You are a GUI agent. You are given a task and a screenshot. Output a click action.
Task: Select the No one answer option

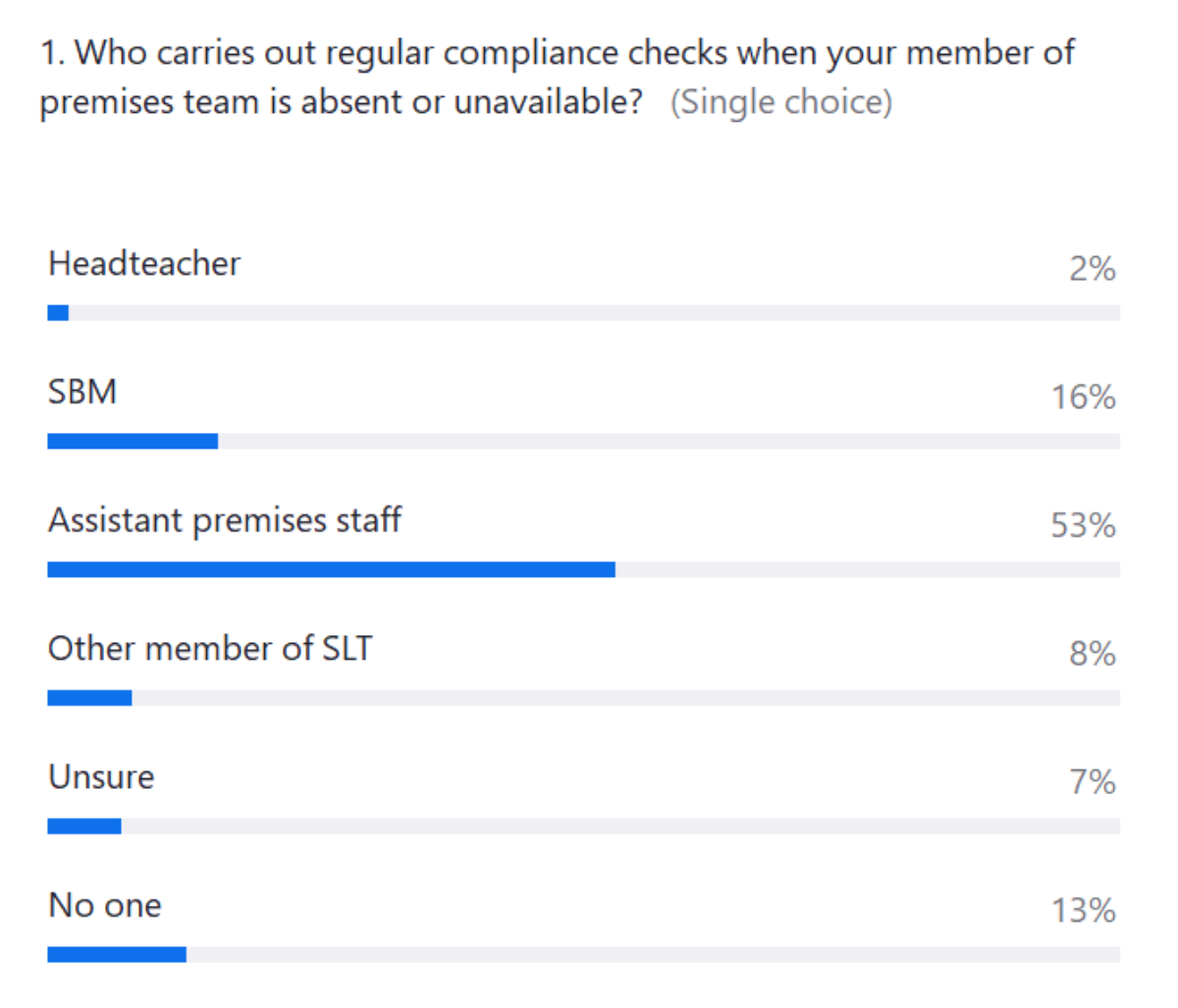(x=105, y=905)
